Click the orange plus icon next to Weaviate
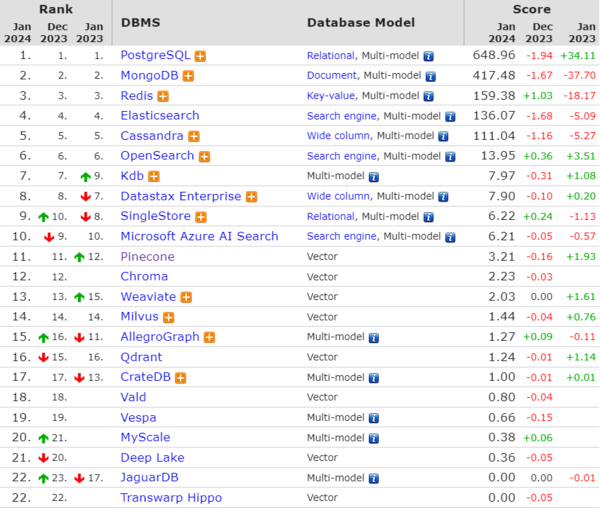 [186, 297]
